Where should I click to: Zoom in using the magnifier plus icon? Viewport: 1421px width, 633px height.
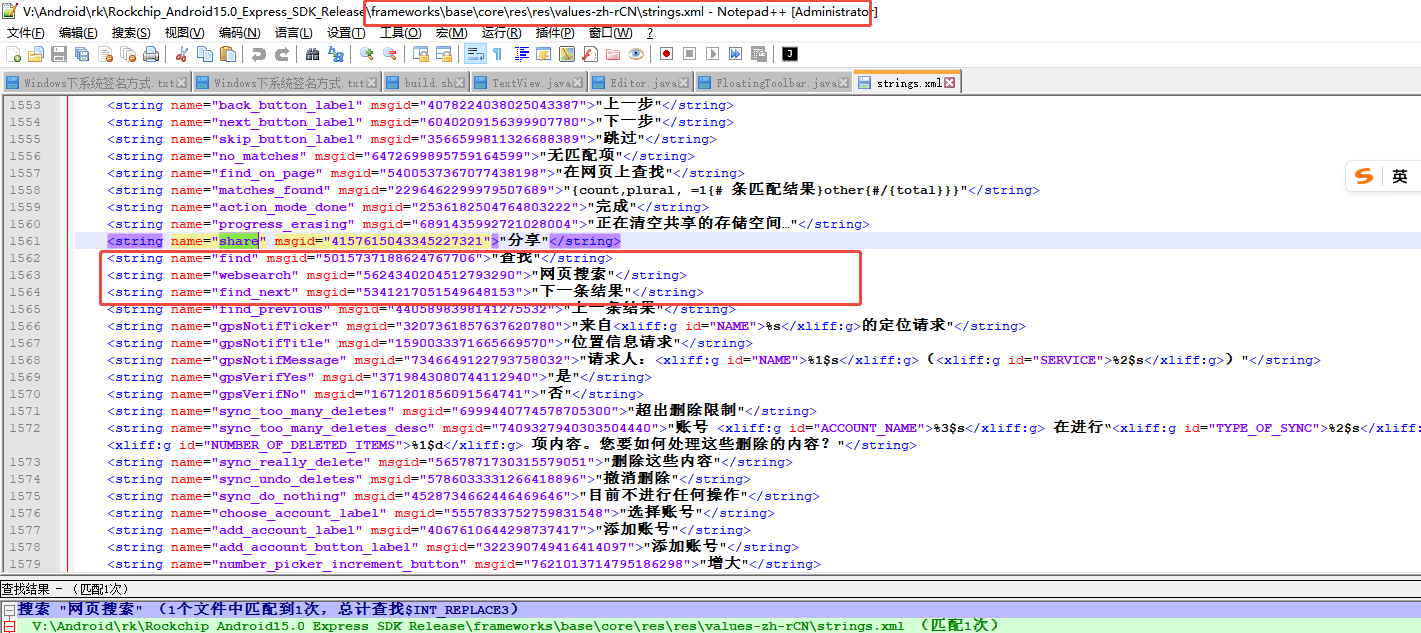(367, 53)
